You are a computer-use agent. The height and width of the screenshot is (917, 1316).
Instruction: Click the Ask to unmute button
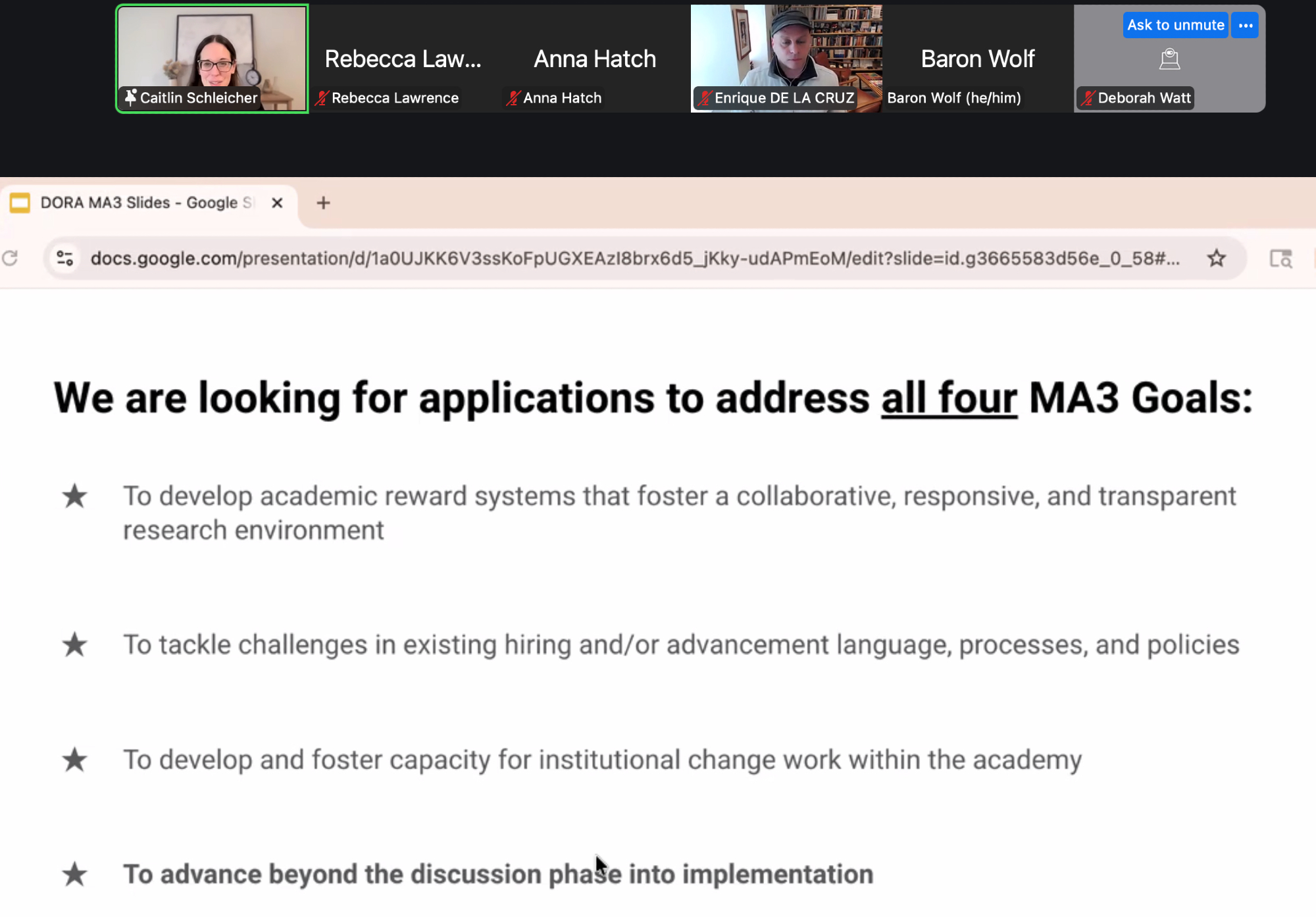(x=1175, y=25)
